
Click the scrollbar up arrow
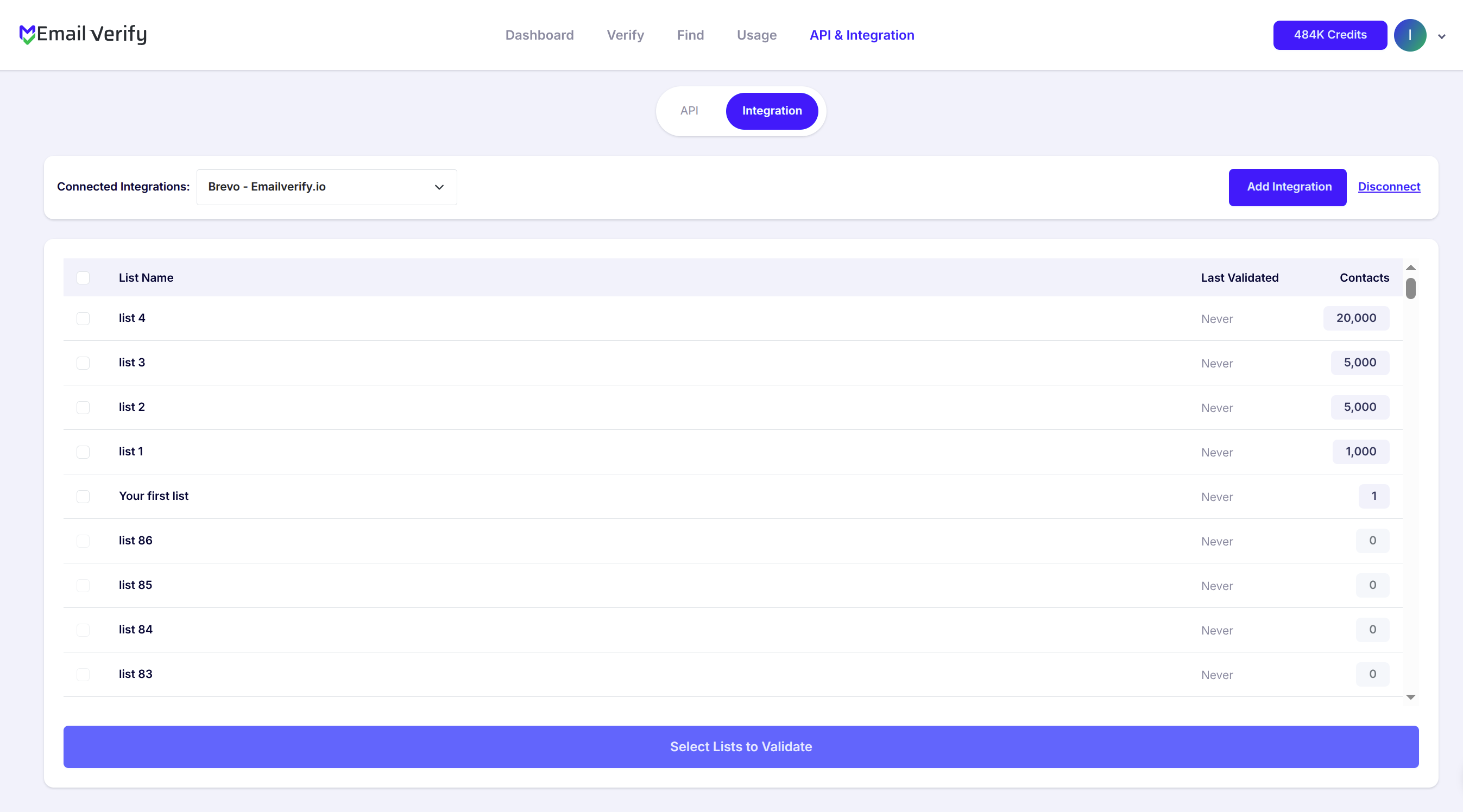1411,268
